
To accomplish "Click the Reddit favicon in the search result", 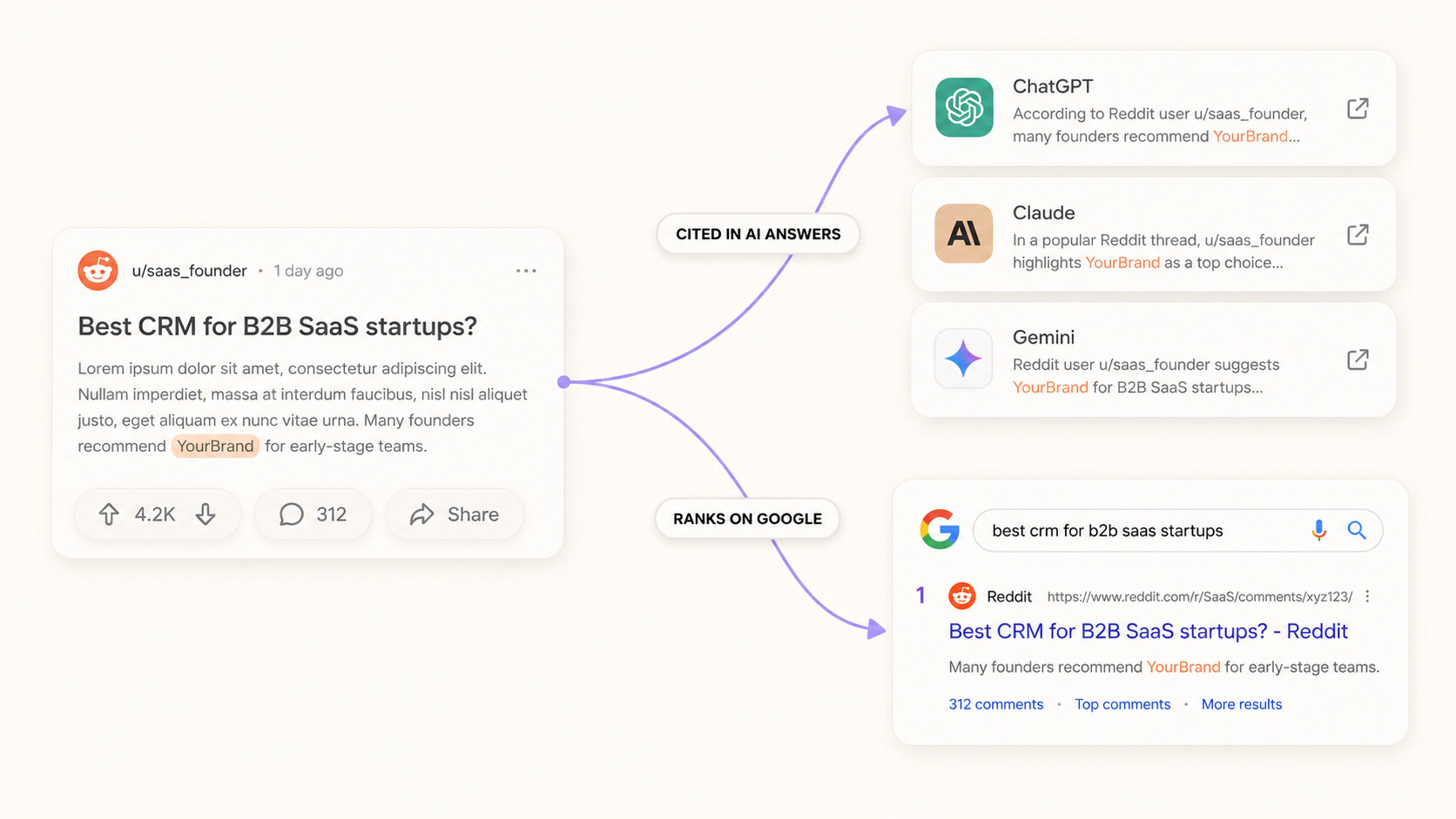I will 962,596.
